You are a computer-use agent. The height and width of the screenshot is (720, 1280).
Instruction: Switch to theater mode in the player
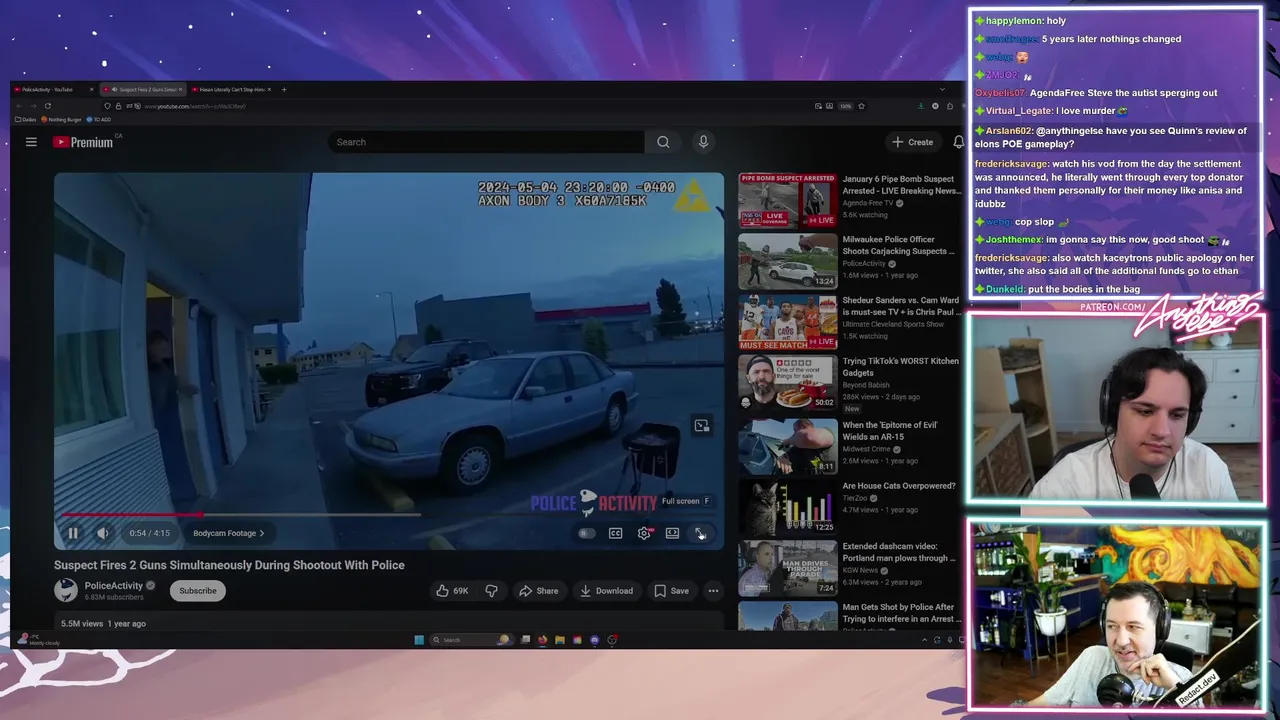[x=672, y=533]
